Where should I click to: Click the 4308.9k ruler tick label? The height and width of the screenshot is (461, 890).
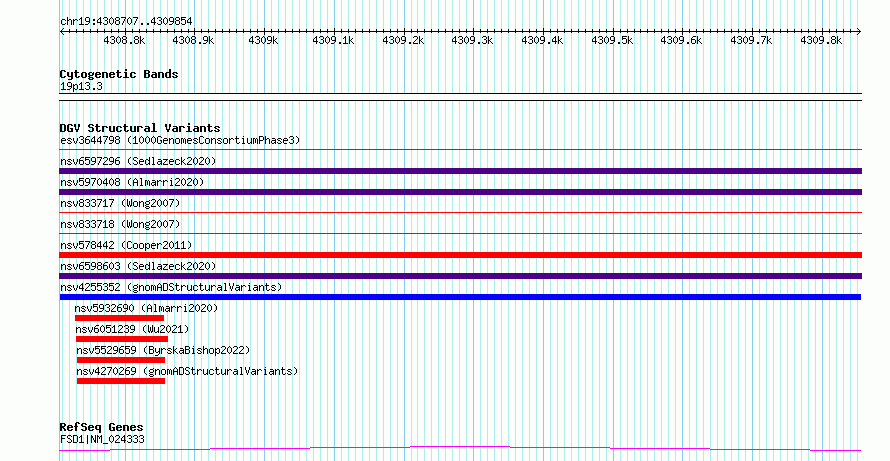click(x=194, y=41)
